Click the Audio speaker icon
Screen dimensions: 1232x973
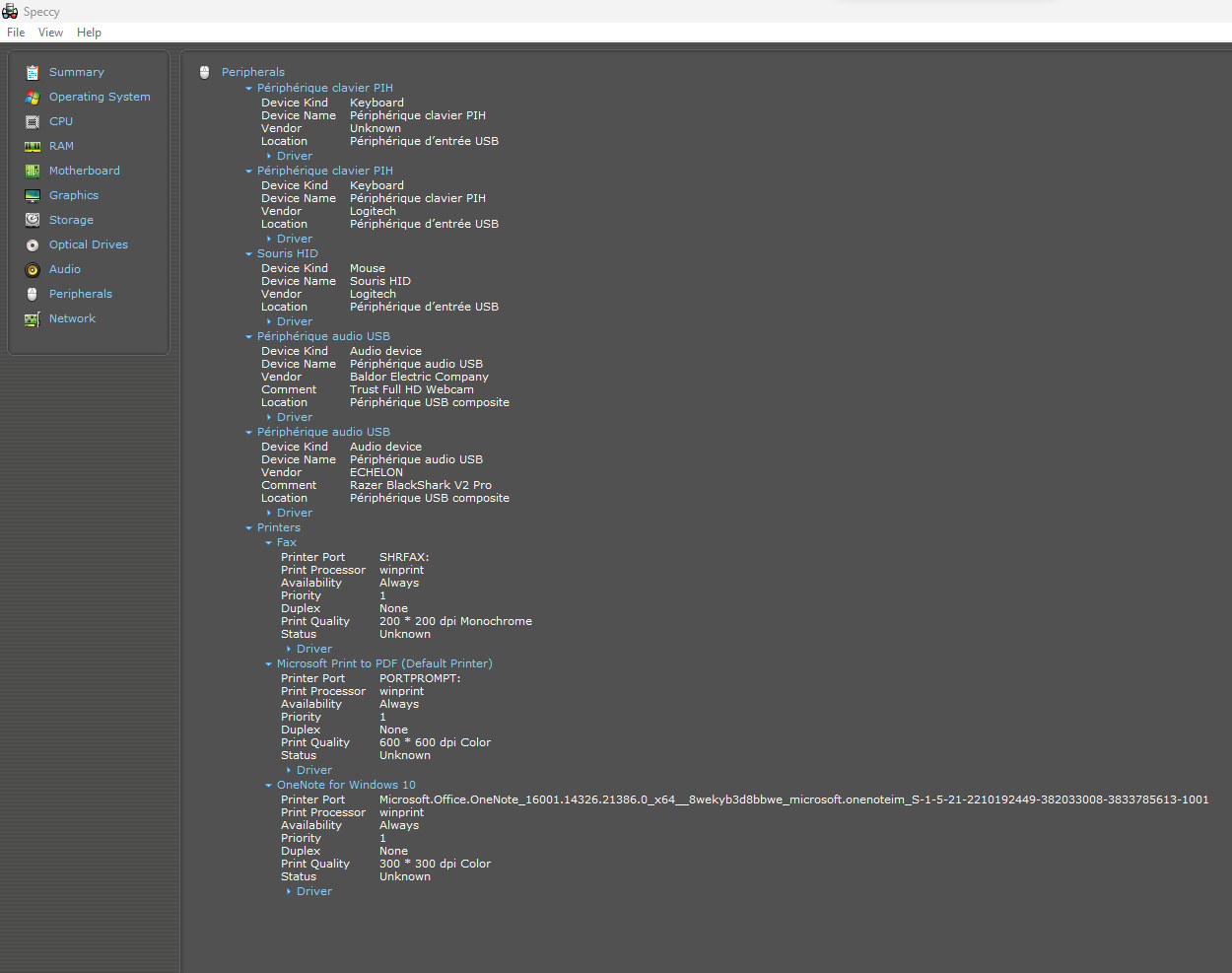[33, 269]
